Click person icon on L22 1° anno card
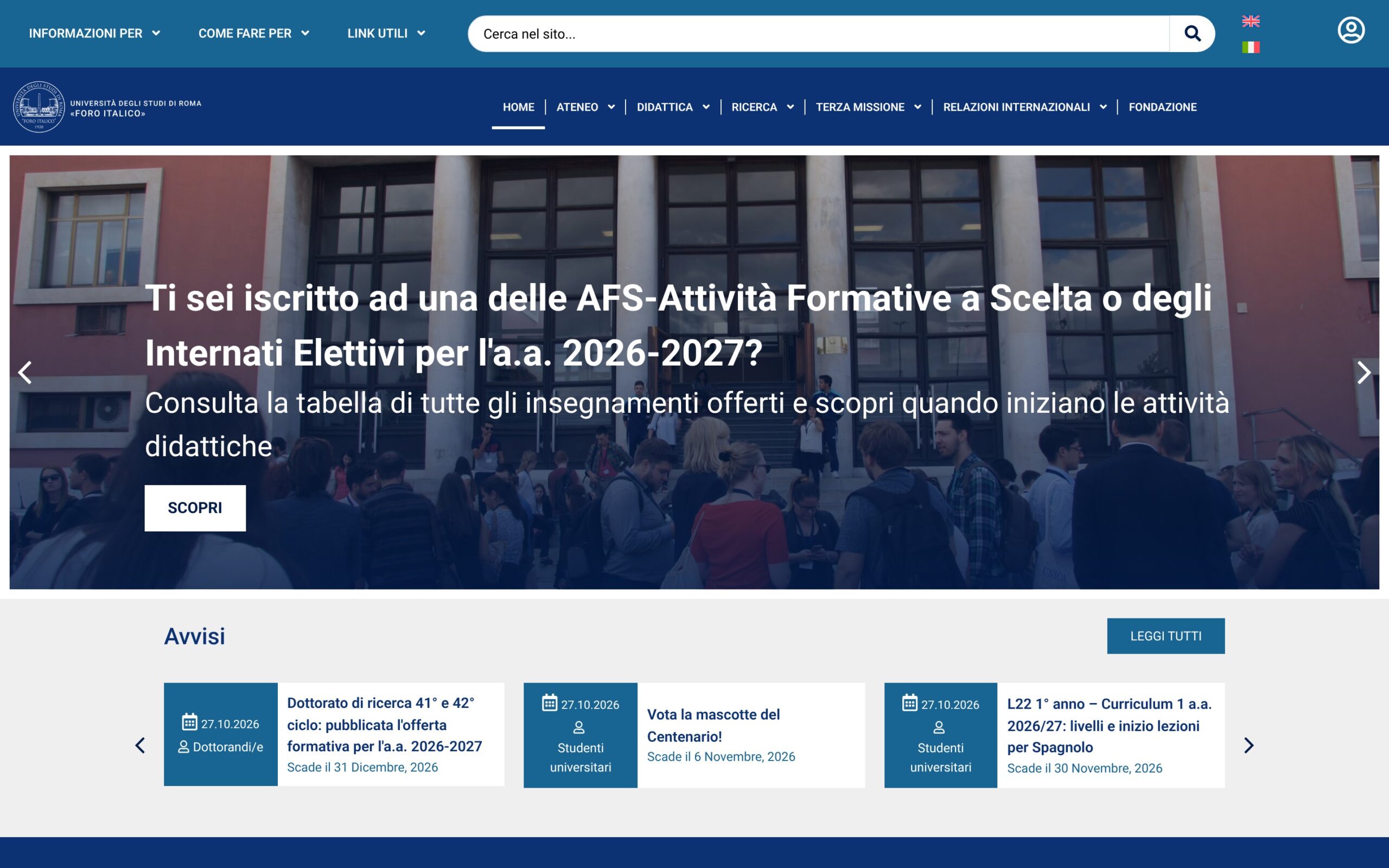 939,727
